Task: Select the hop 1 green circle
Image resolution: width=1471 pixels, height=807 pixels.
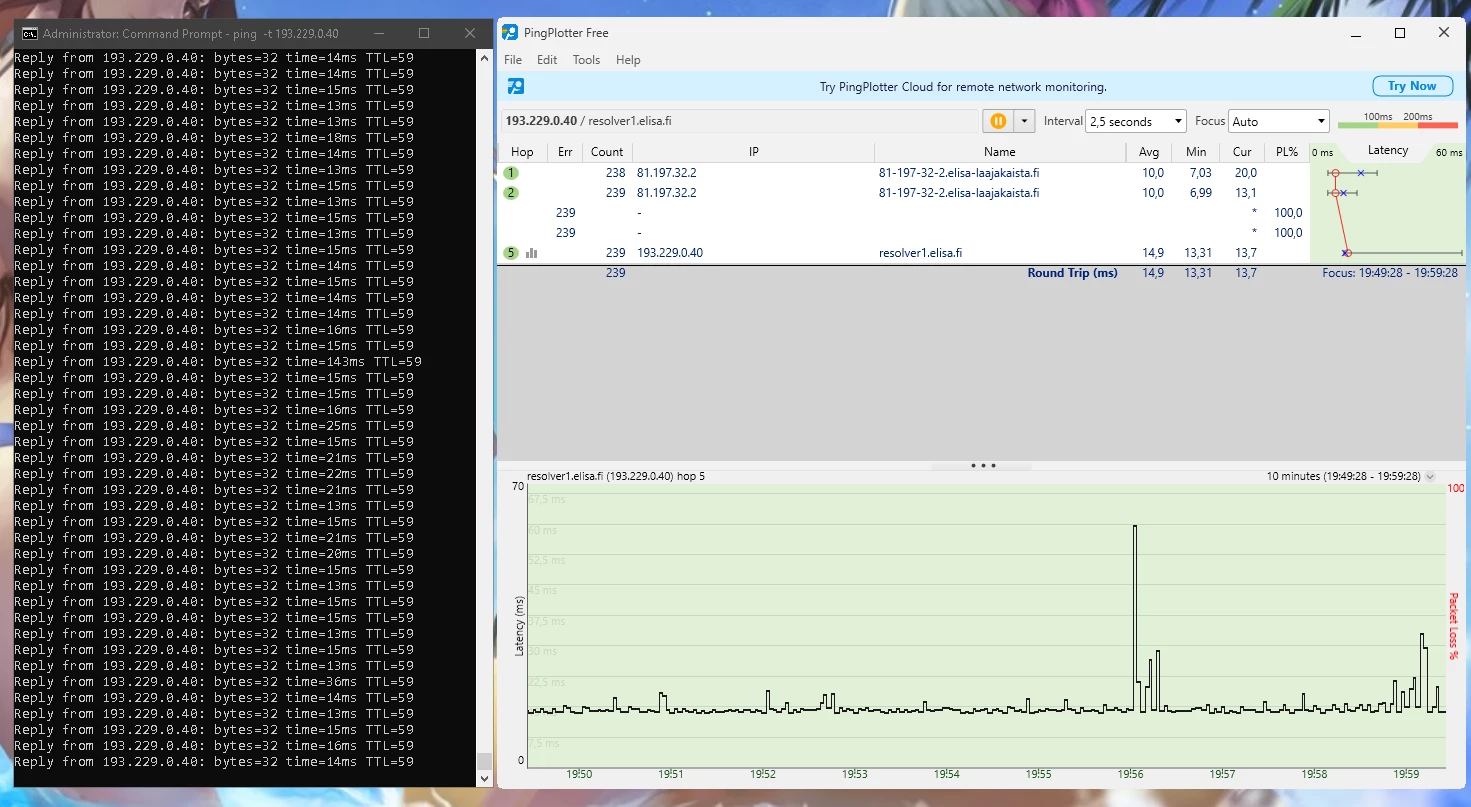Action: point(512,173)
